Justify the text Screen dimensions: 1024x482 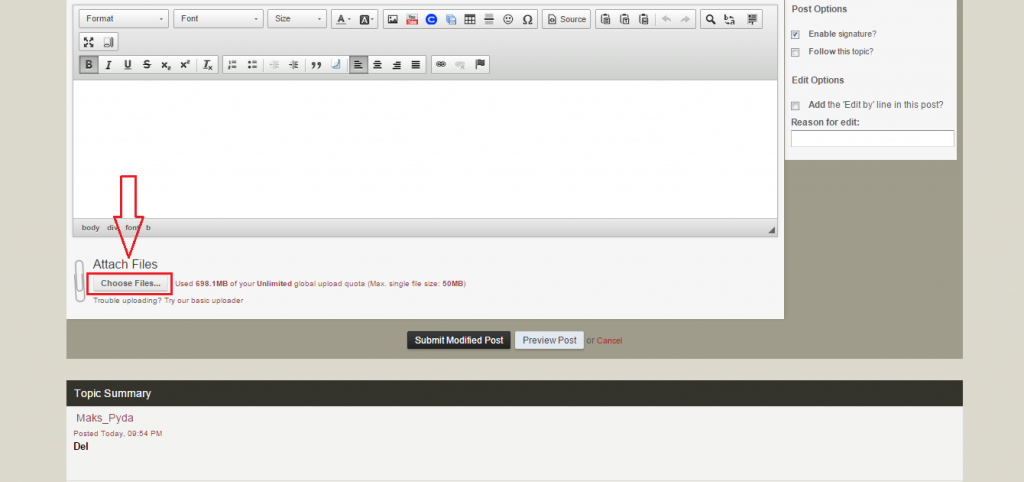pyautogui.click(x=416, y=64)
